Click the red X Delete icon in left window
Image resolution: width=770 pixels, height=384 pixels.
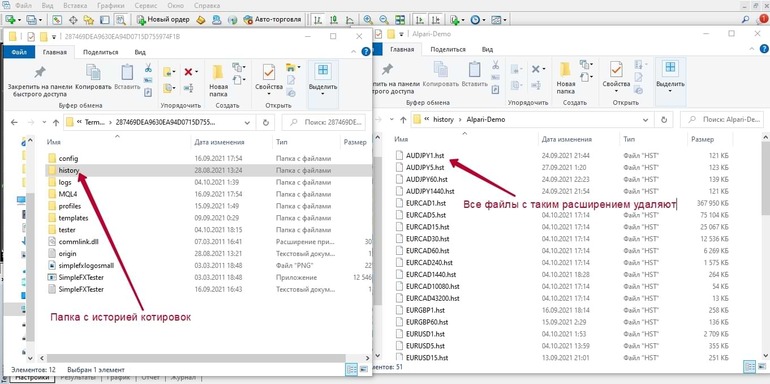[x=188, y=72]
